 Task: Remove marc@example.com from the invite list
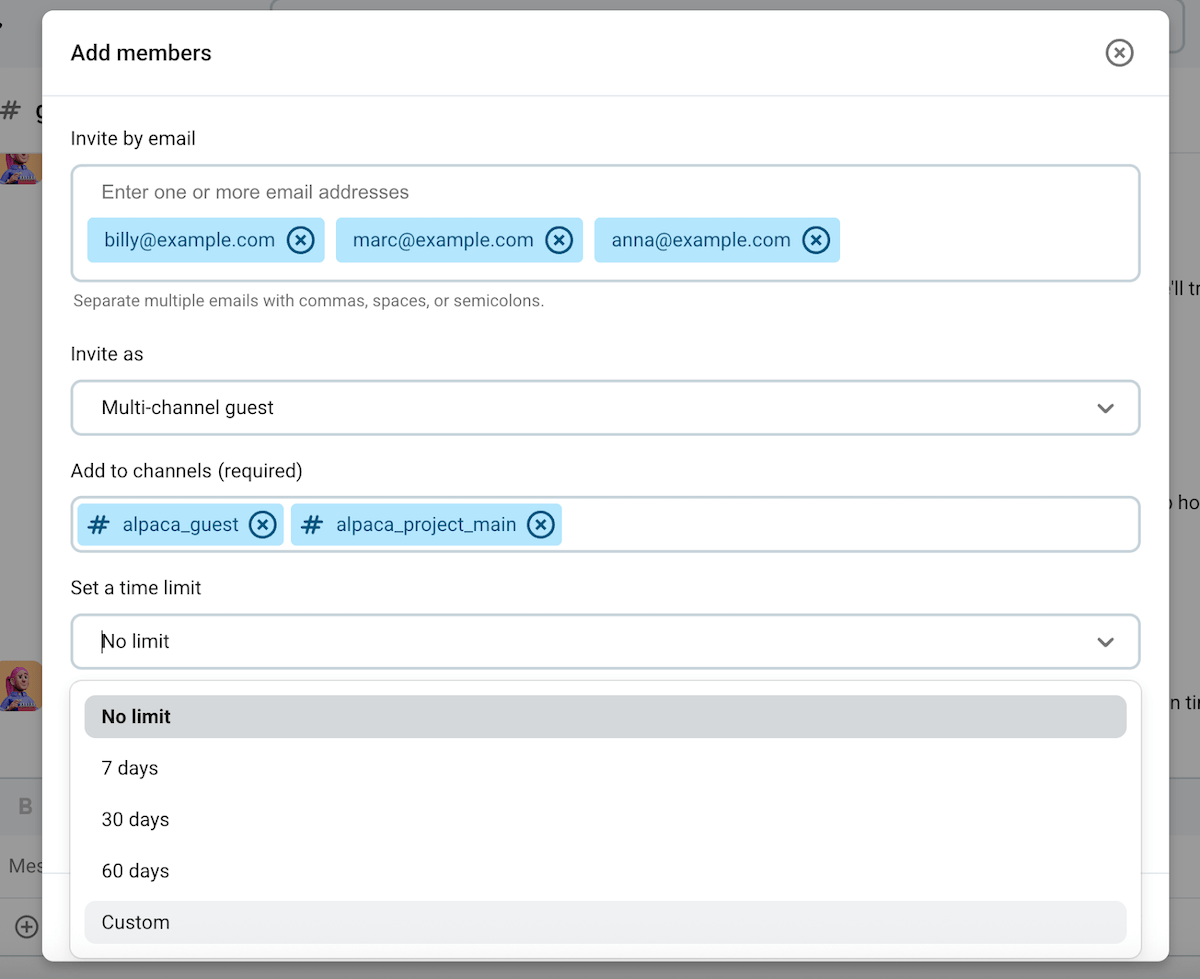558,240
